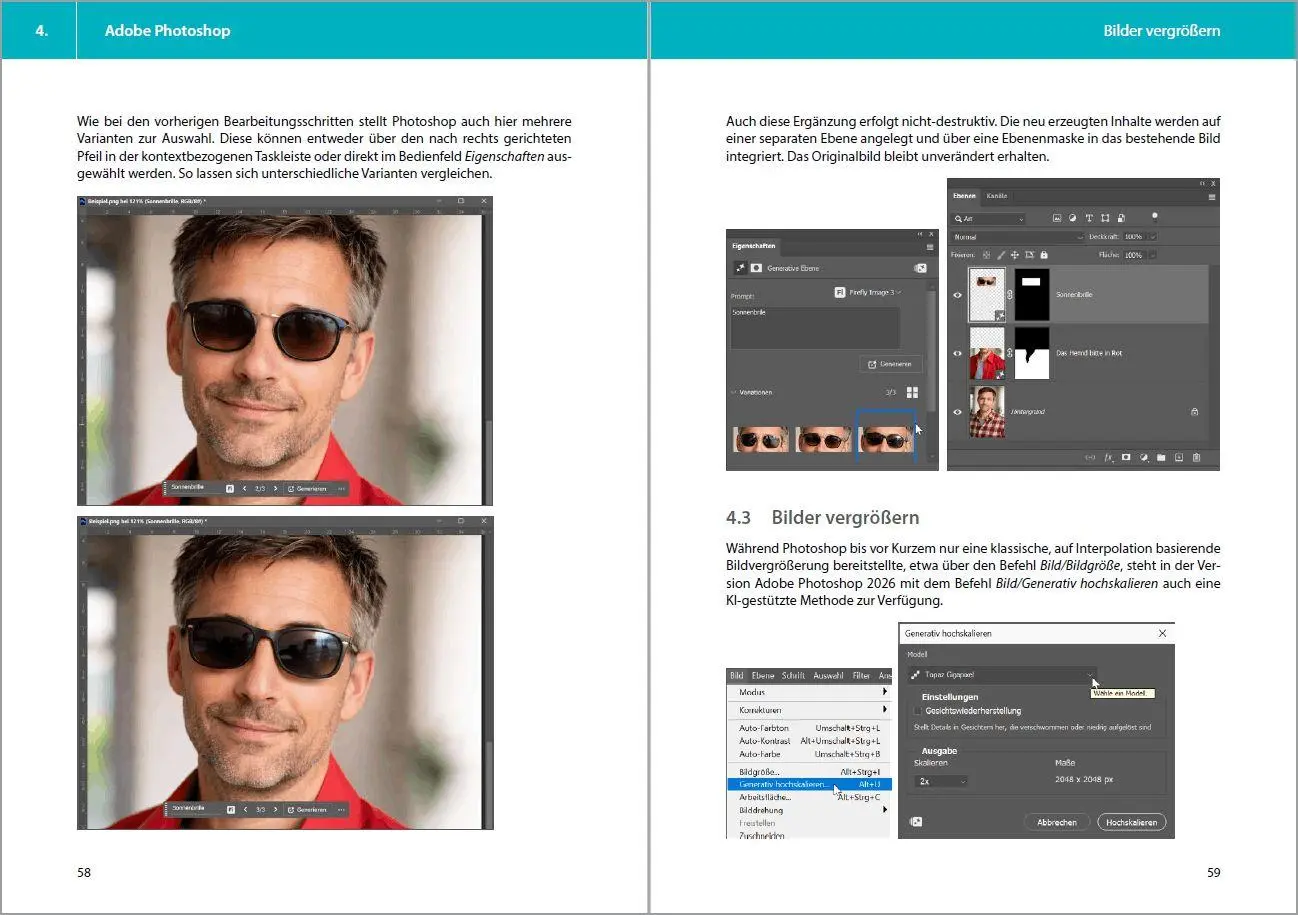Click the lock transparent pixels icon next to Fixieren
Screen dimensions: 1298x915
(986, 255)
